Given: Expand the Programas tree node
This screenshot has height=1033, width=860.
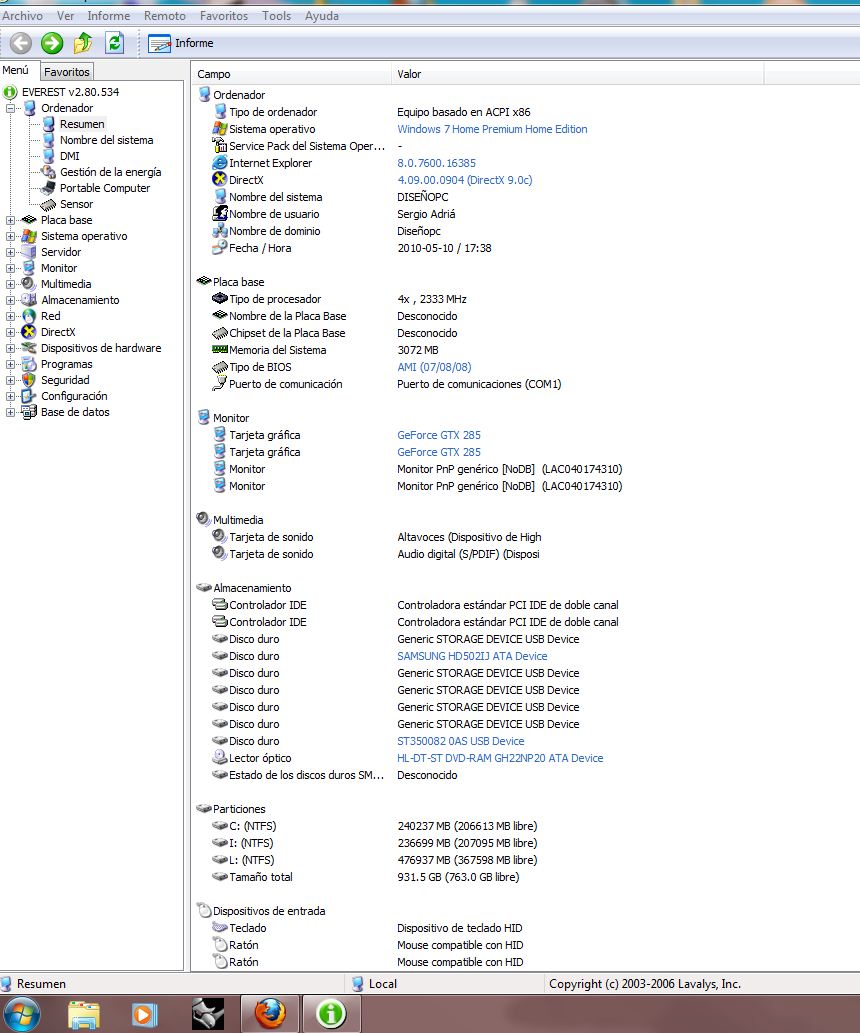Looking at the screenshot, I should click(x=10, y=364).
